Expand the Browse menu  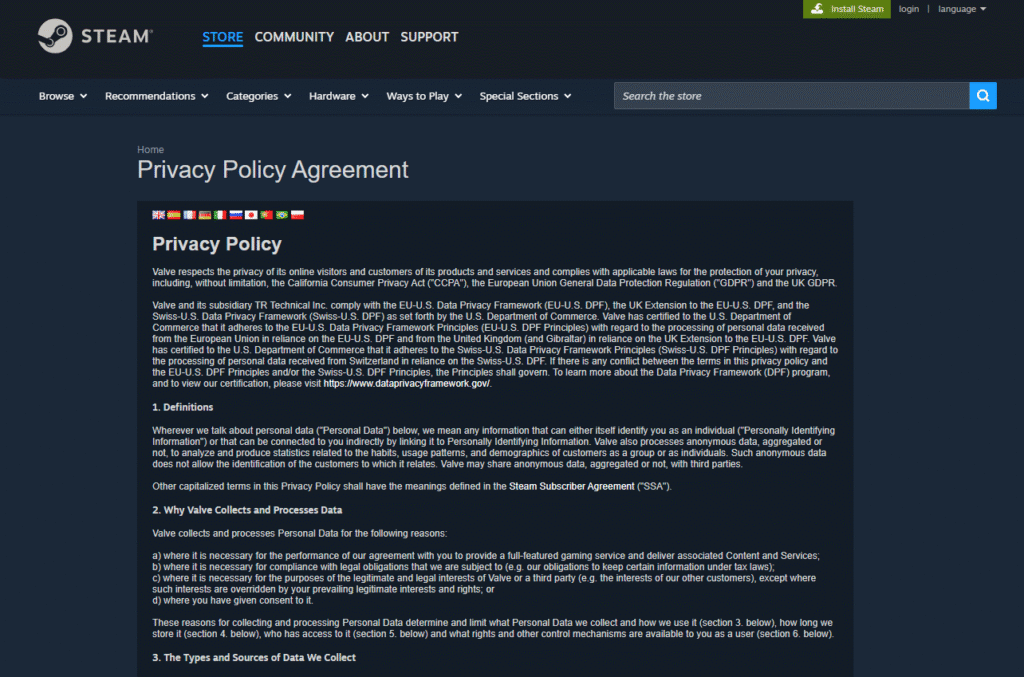pos(62,96)
